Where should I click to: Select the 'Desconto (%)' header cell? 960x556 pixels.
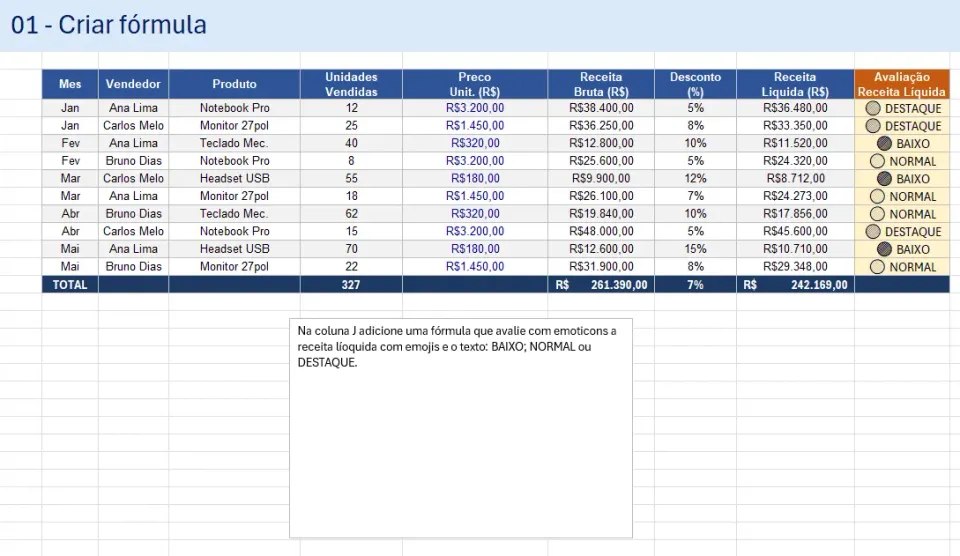click(x=695, y=84)
